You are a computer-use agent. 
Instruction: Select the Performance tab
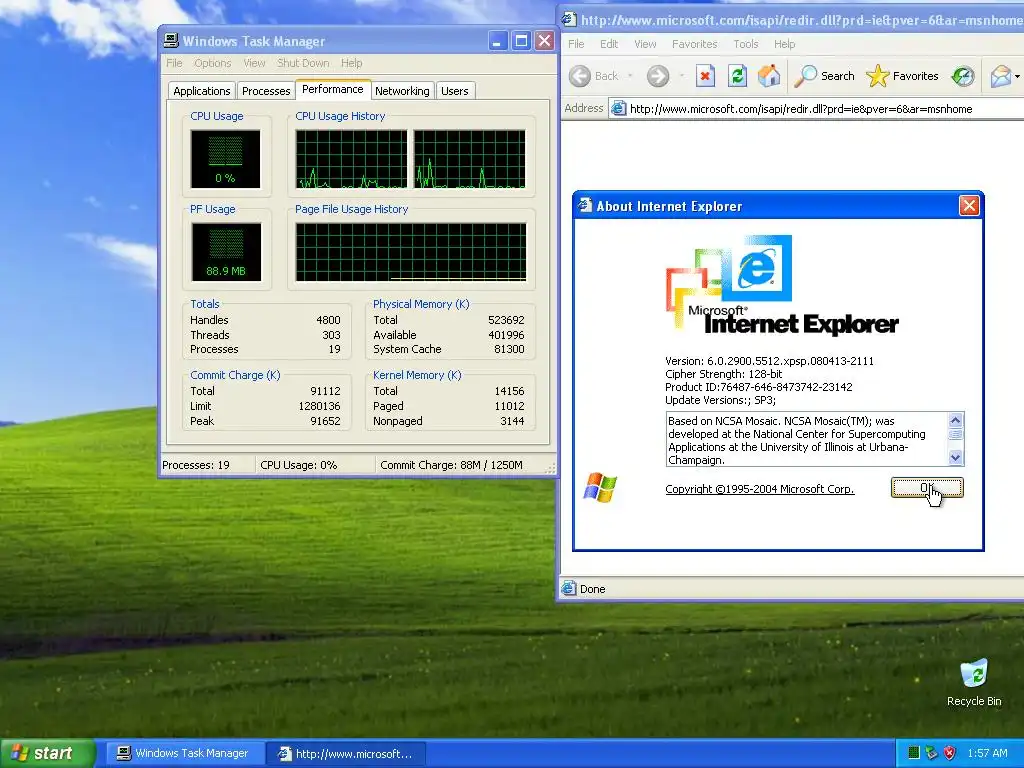pos(332,89)
